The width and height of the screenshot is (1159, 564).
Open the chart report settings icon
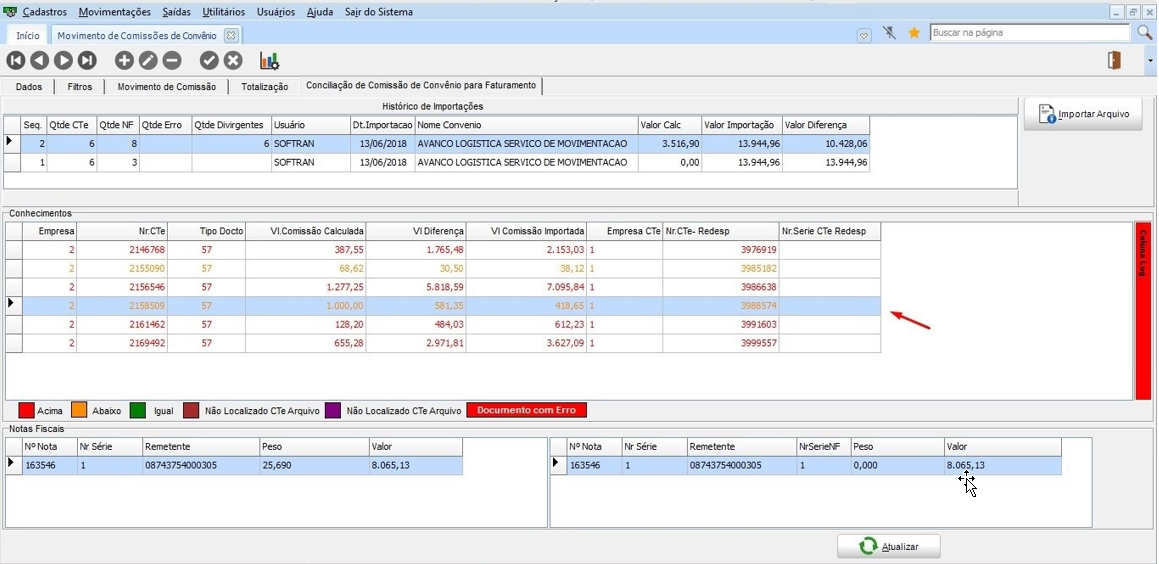click(269, 61)
